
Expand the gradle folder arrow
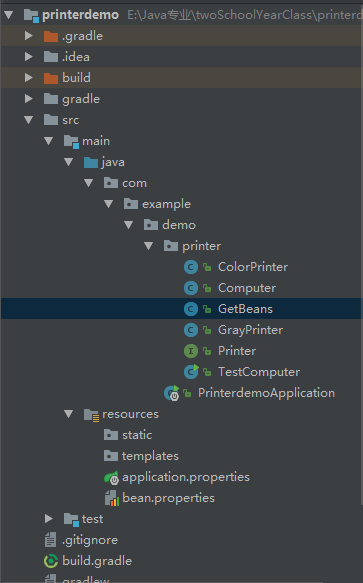(x=29, y=99)
